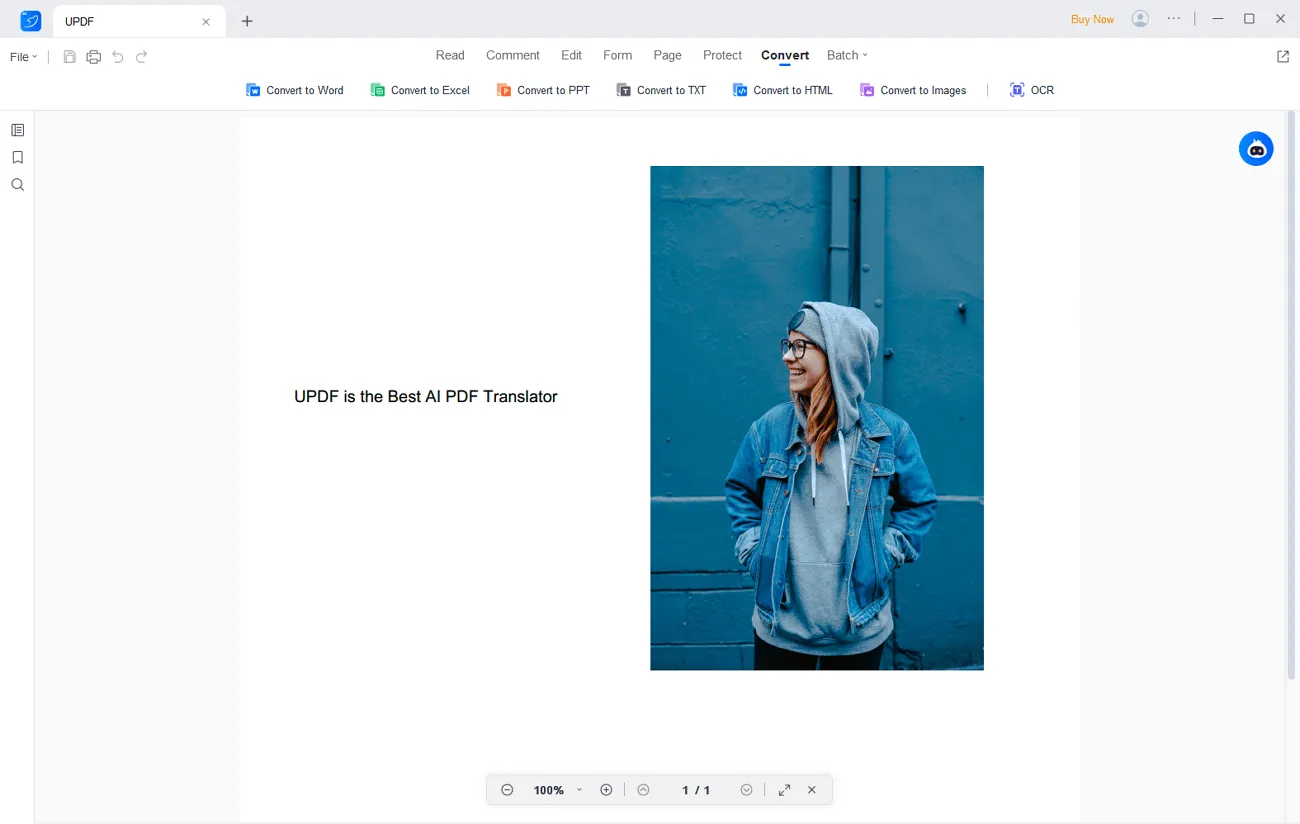This screenshot has height=824, width=1300.
Task: Maximize the UPDF window
Action: coord(1249,19)
